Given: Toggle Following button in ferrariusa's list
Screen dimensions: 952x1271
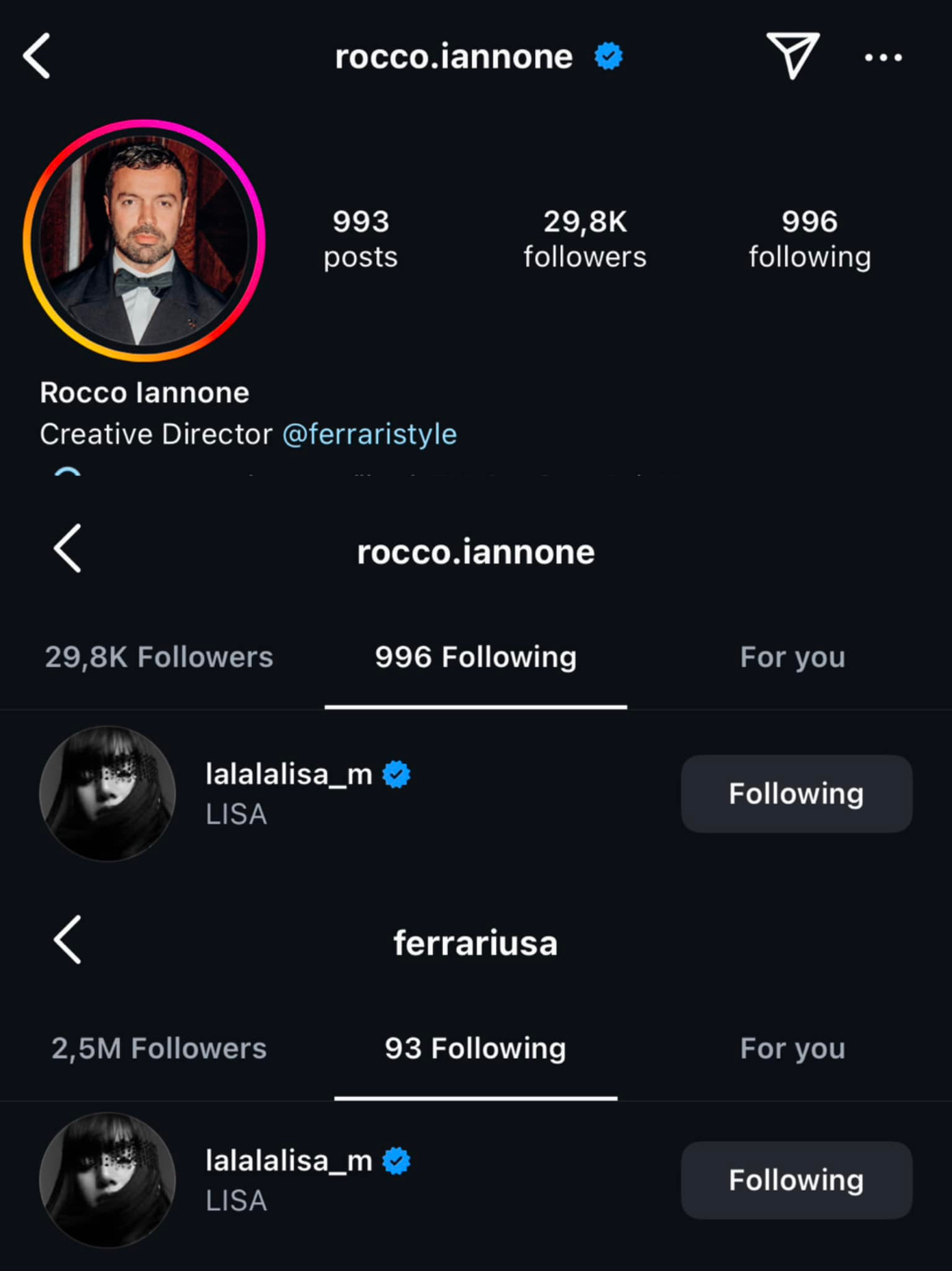Looking at the screenshot, I should click(796, 1180).
